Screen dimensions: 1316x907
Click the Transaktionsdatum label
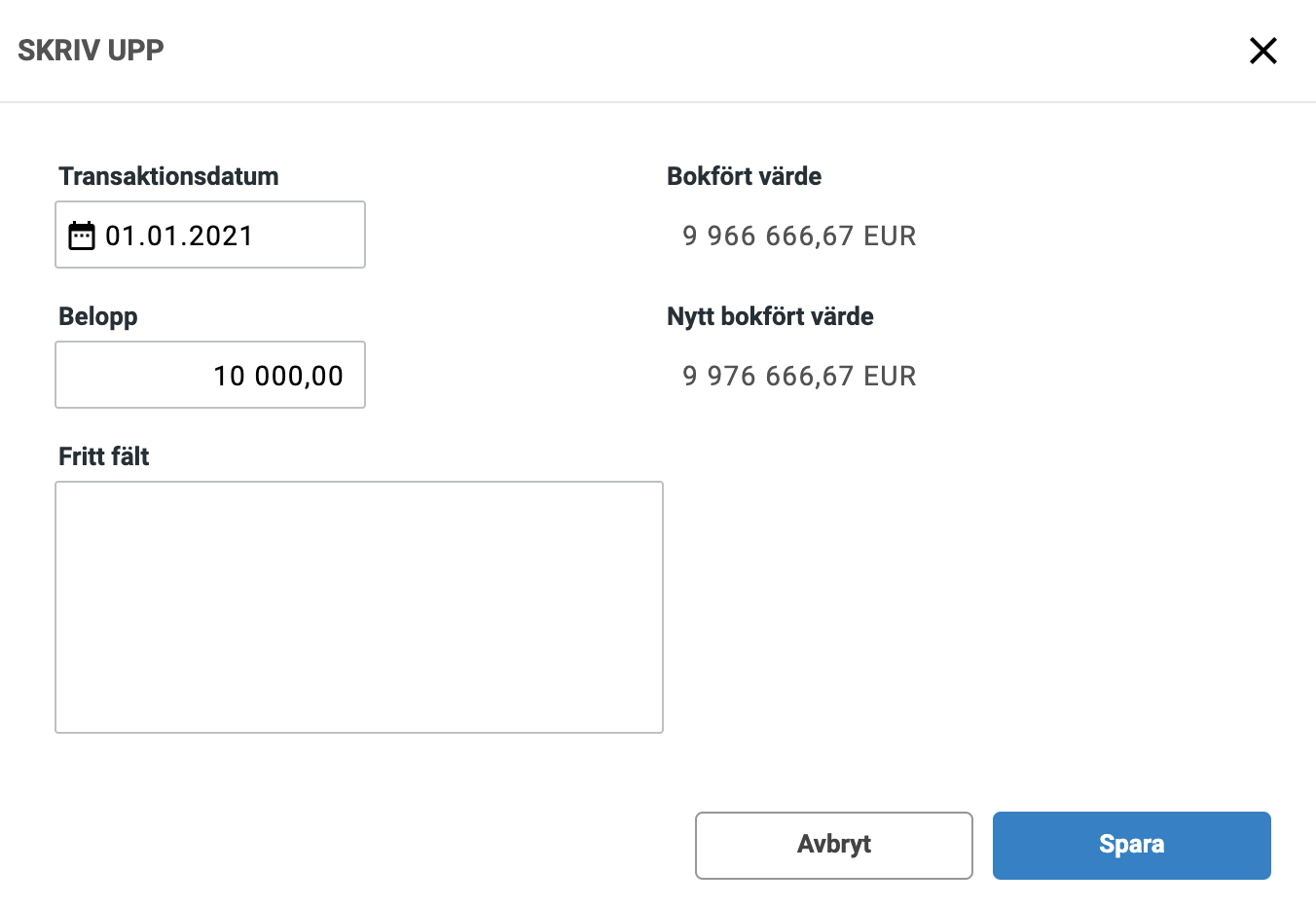(168, 176)
